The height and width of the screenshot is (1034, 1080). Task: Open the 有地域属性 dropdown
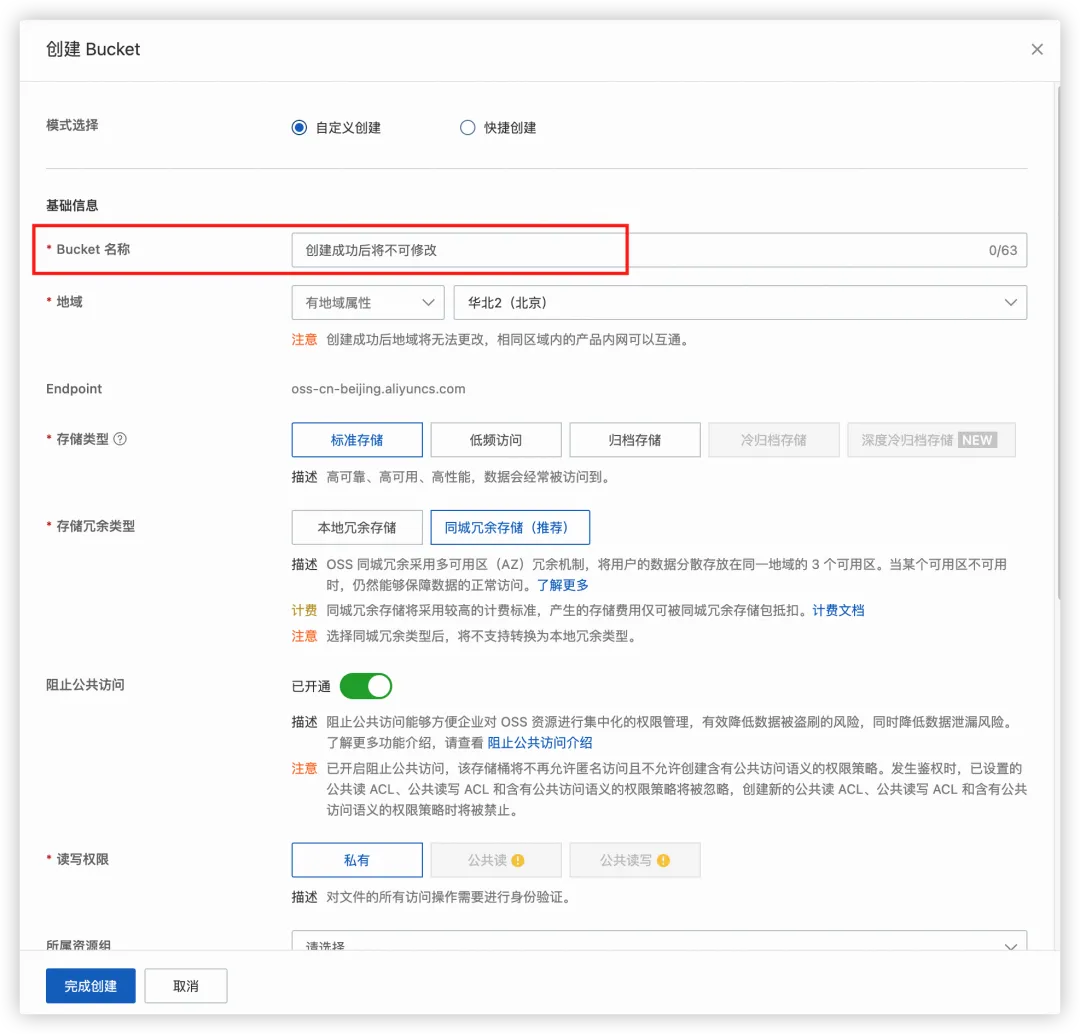click(368, 302)
